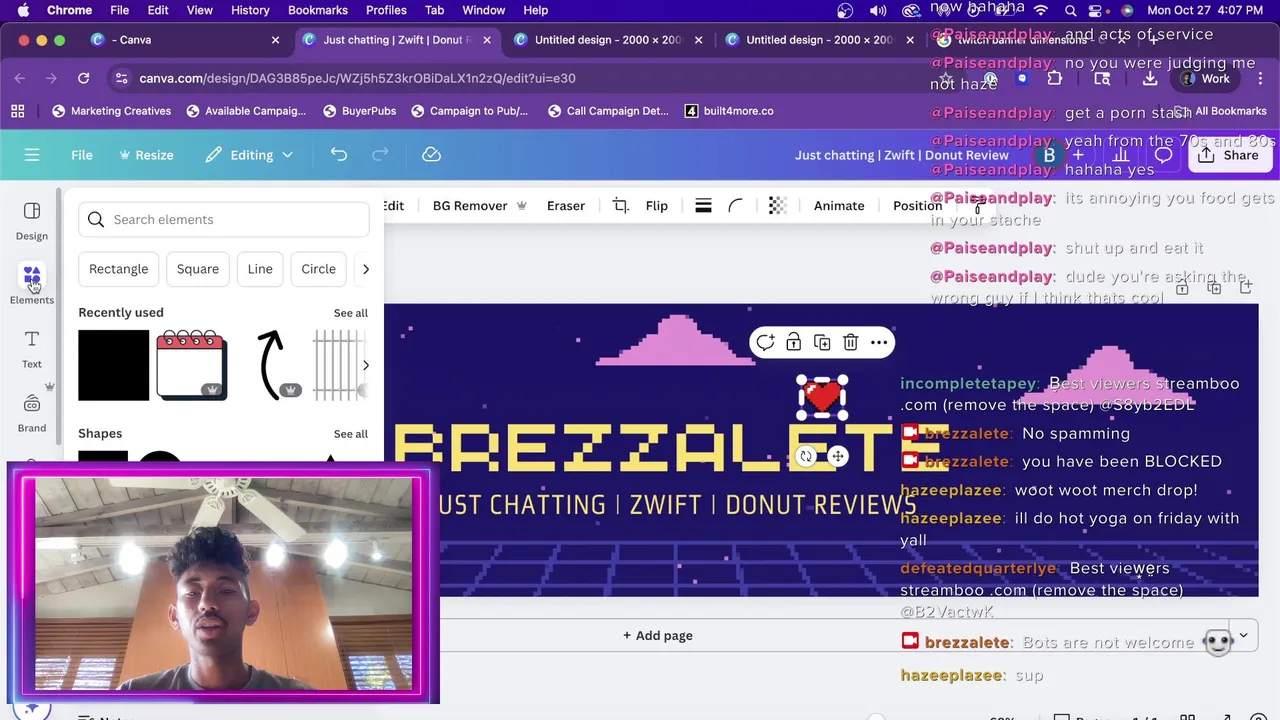Open the Profiles menu in menu bar
Screen dimensions: 1280x720
coord(386,10)
